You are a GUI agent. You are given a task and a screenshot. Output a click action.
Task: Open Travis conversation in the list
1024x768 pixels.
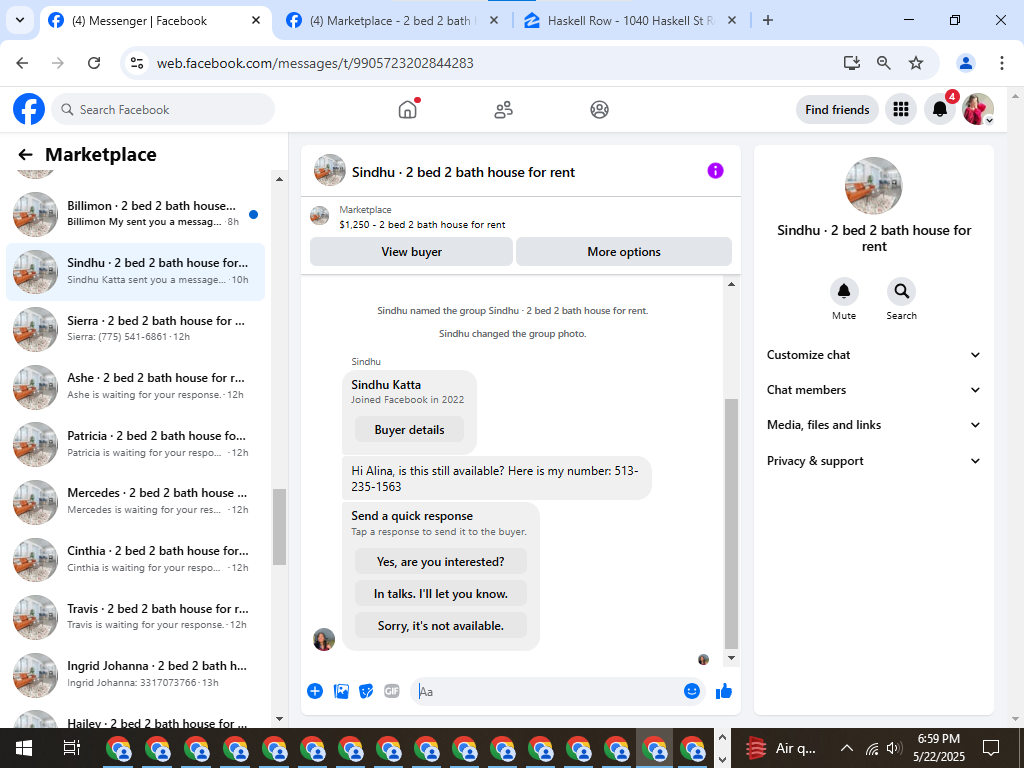click(x=136, y=616)
